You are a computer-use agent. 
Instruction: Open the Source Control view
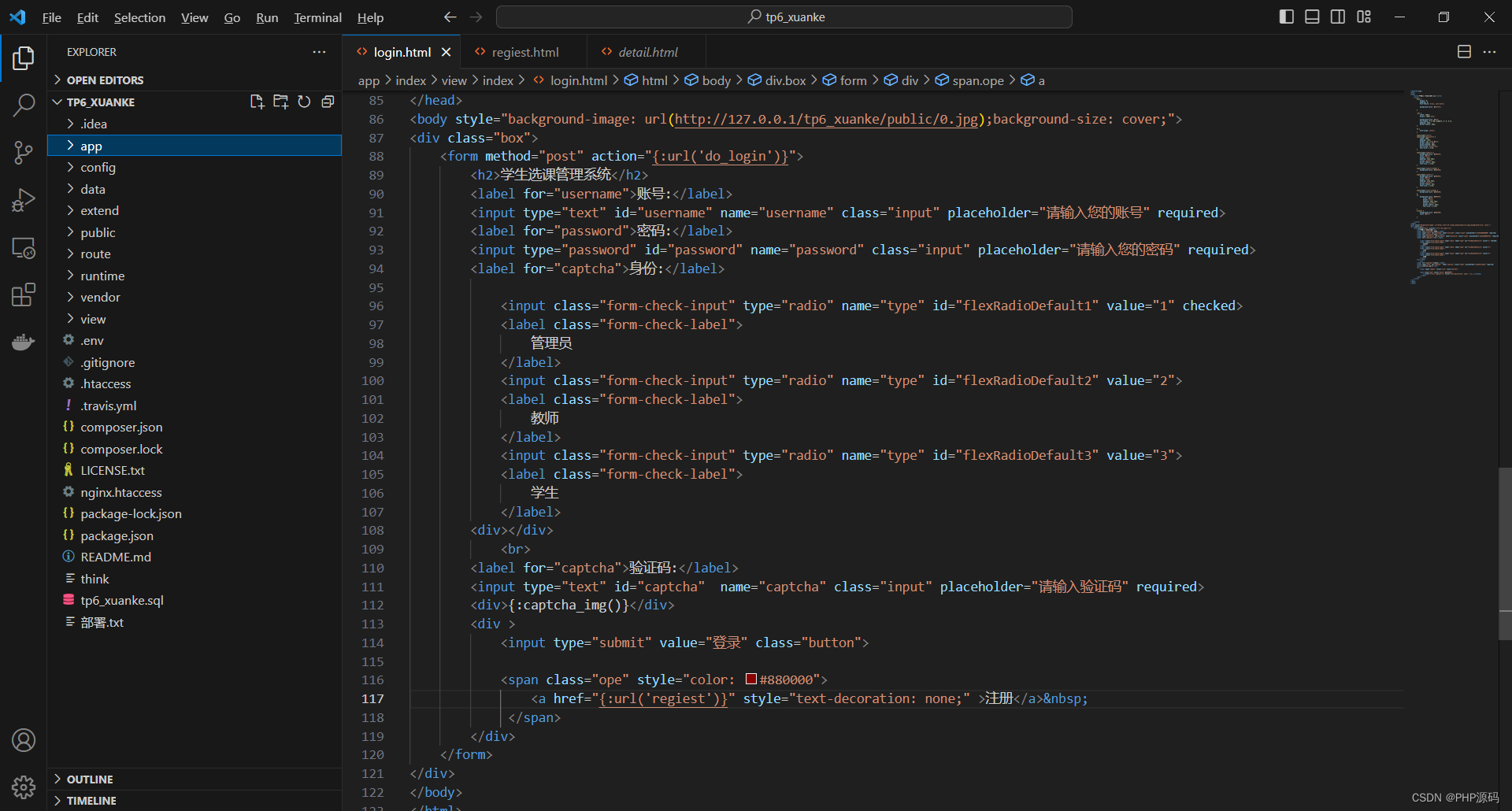point(24,152)
